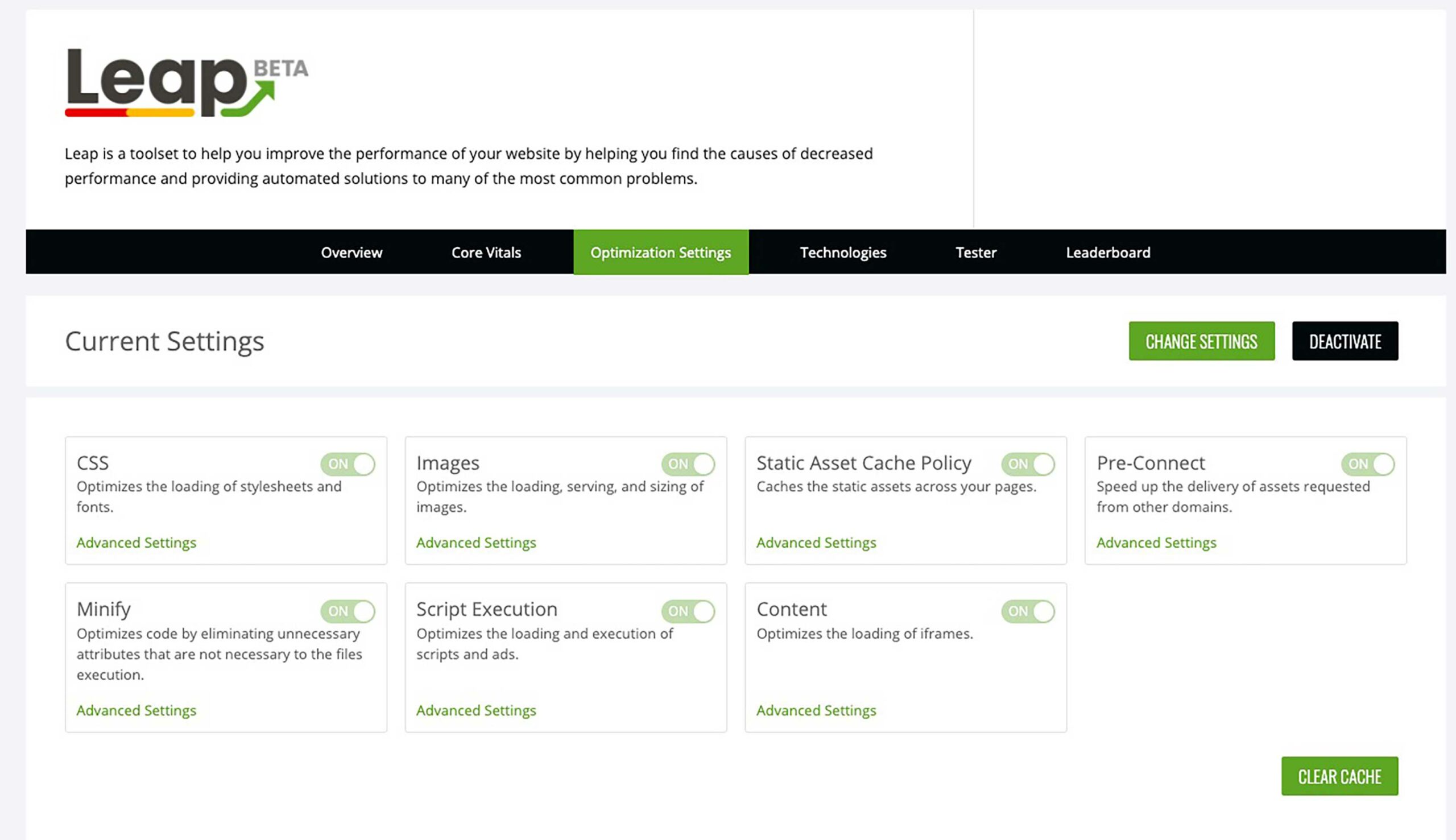Open the Overview tab
Viewport: 1456px width, 840px height.
(x=351, y=252)
